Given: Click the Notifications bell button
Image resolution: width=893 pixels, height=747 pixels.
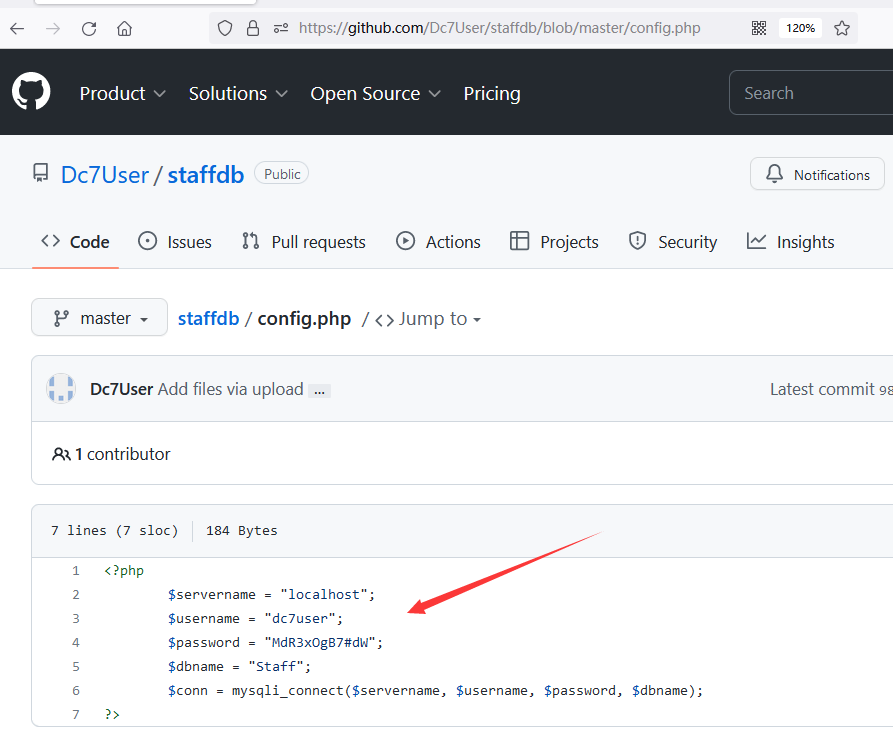Looking at the screenshot, I should [817, 174].
